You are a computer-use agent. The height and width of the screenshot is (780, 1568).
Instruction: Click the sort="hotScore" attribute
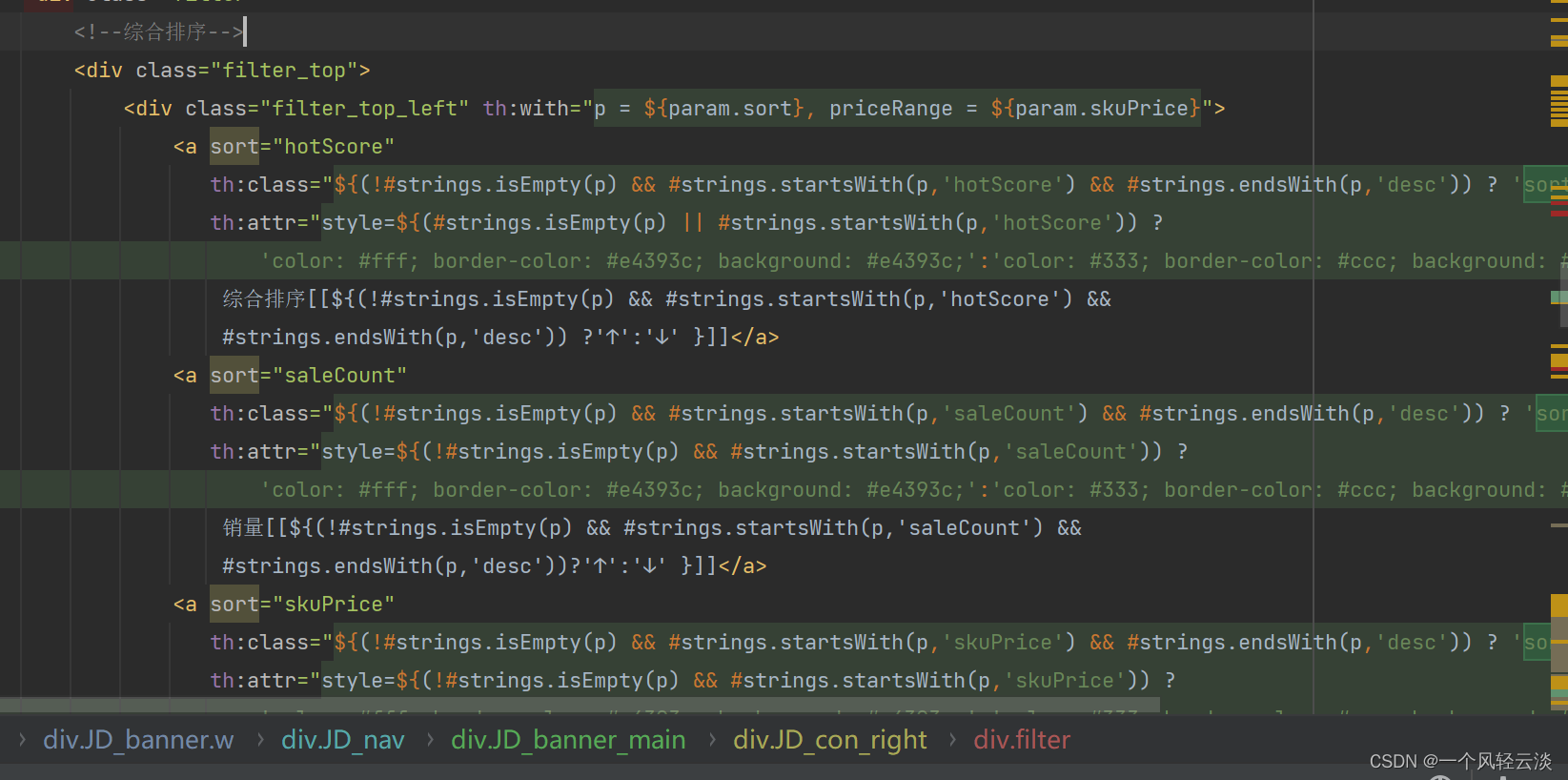[x=302, y=147]
